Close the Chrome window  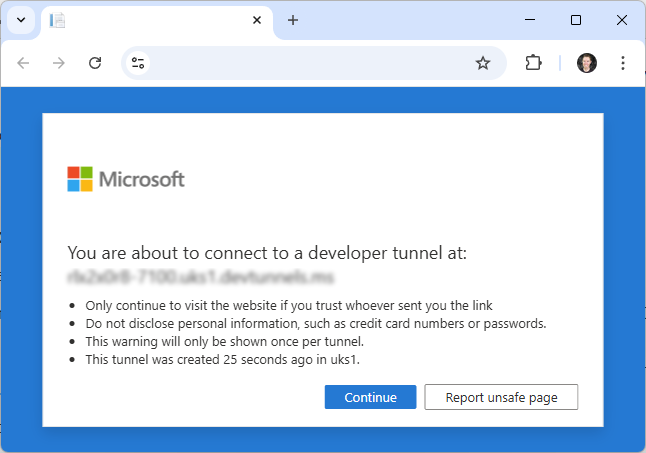tap(622, 20)
